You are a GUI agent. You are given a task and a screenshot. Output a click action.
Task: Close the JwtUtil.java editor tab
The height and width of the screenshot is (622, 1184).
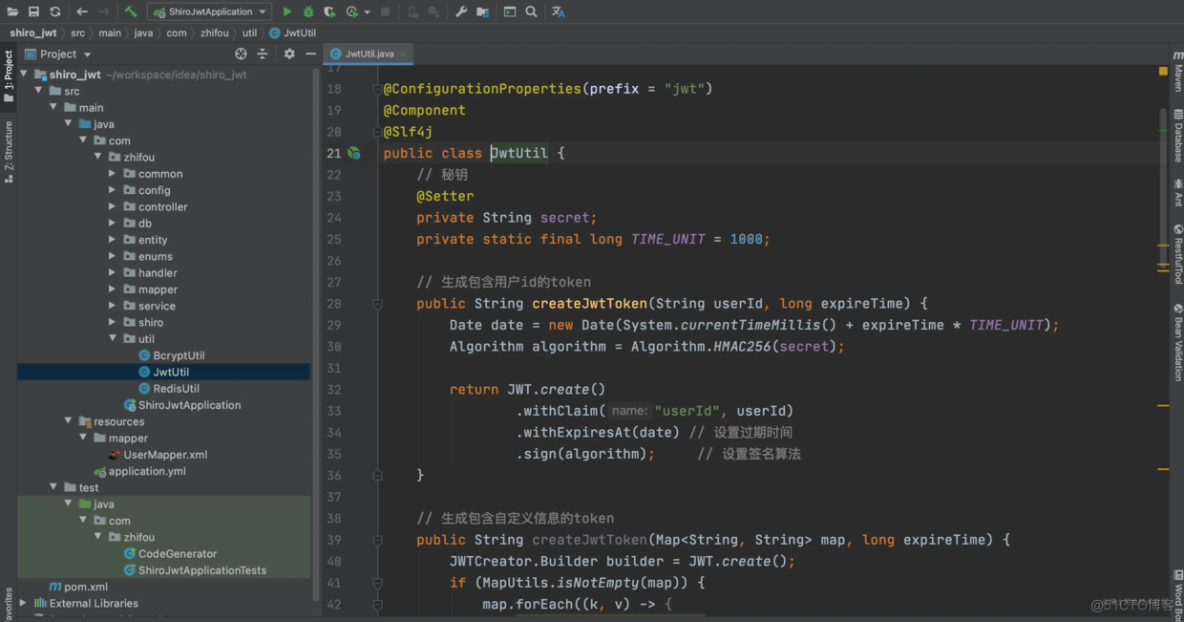click(404, 54)
